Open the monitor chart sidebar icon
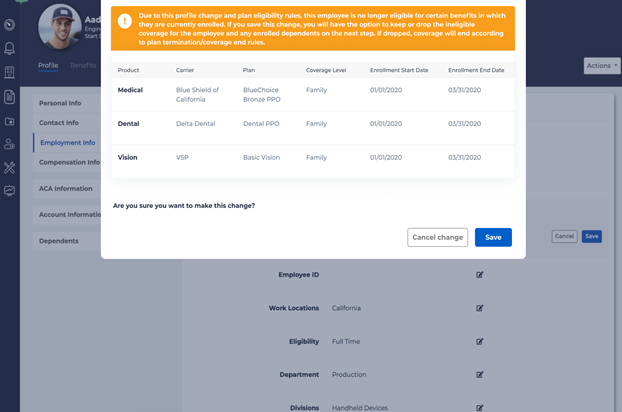This screenshot has height=412, width=622. [x=9, y=191]
